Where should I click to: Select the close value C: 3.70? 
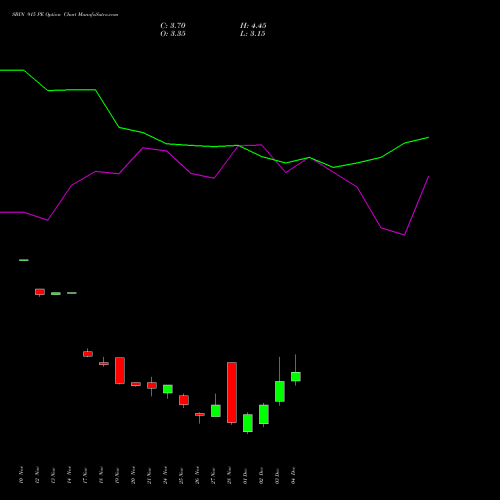(x=173, y=26)
